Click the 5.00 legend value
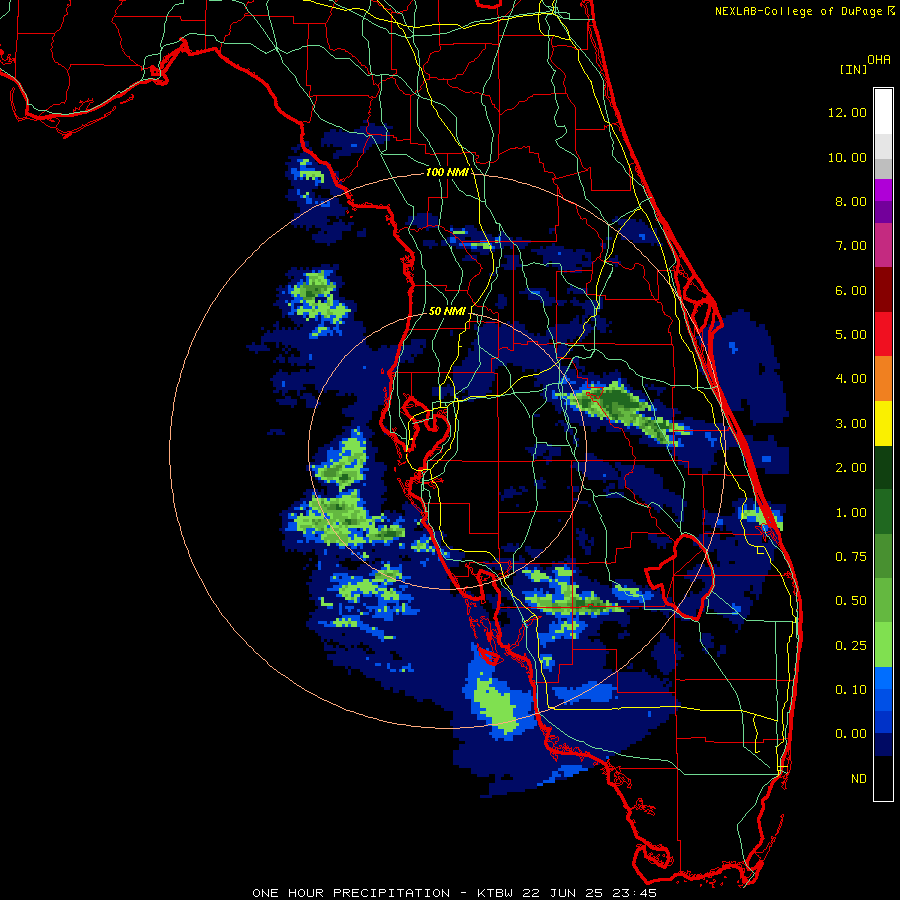Image resolution: width=900 pixels, height=900 pixels. pos(851,335)
